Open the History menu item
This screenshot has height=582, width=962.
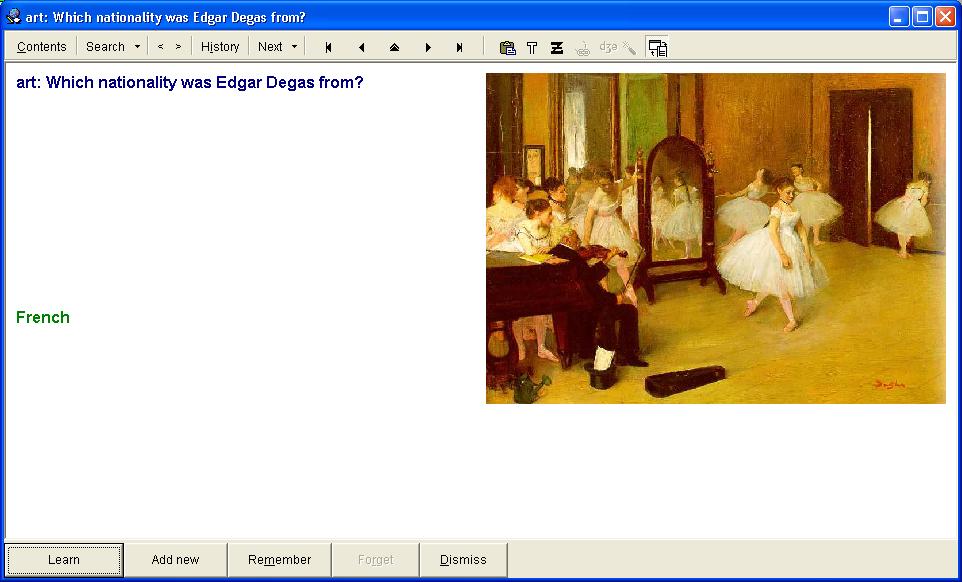tap(220, 47)
